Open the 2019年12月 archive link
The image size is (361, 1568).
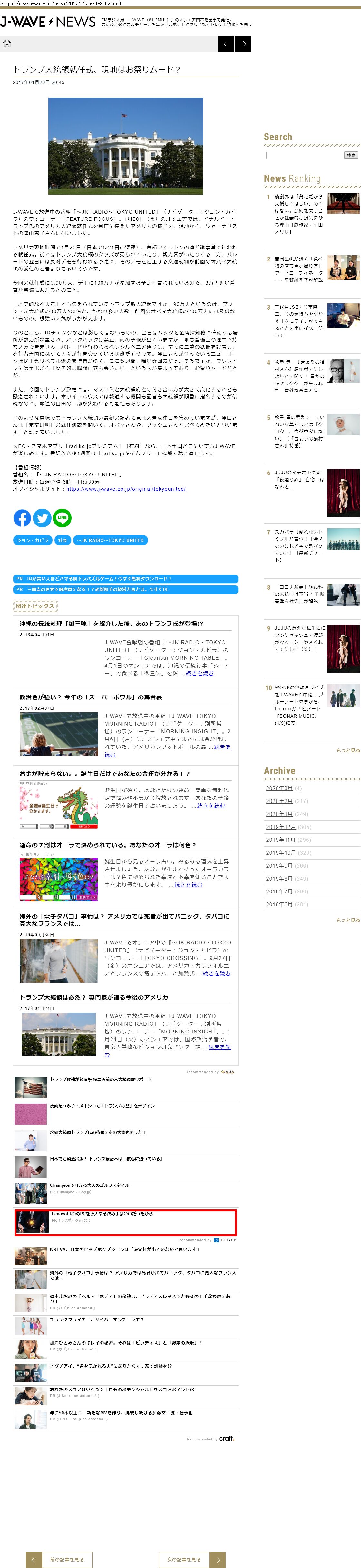pyautogui.click(x=281, y=827)
